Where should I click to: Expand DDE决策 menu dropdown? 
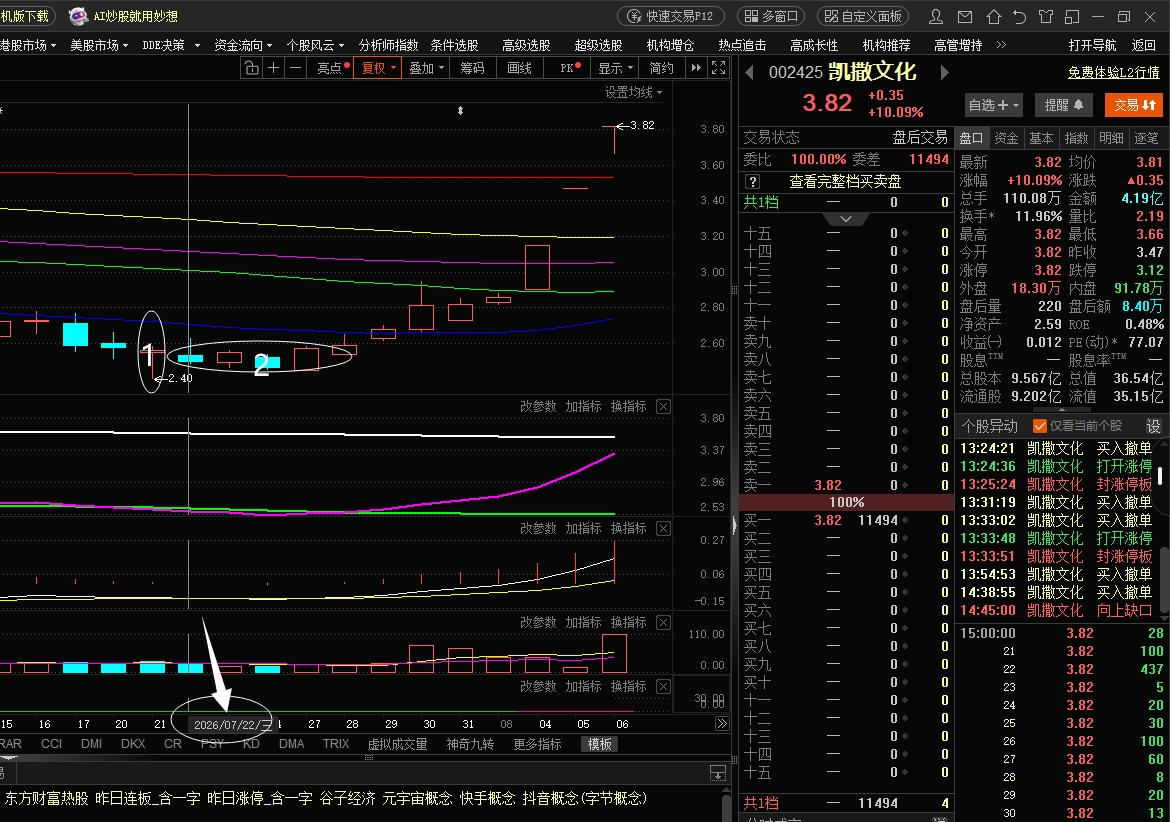(171, 46)
